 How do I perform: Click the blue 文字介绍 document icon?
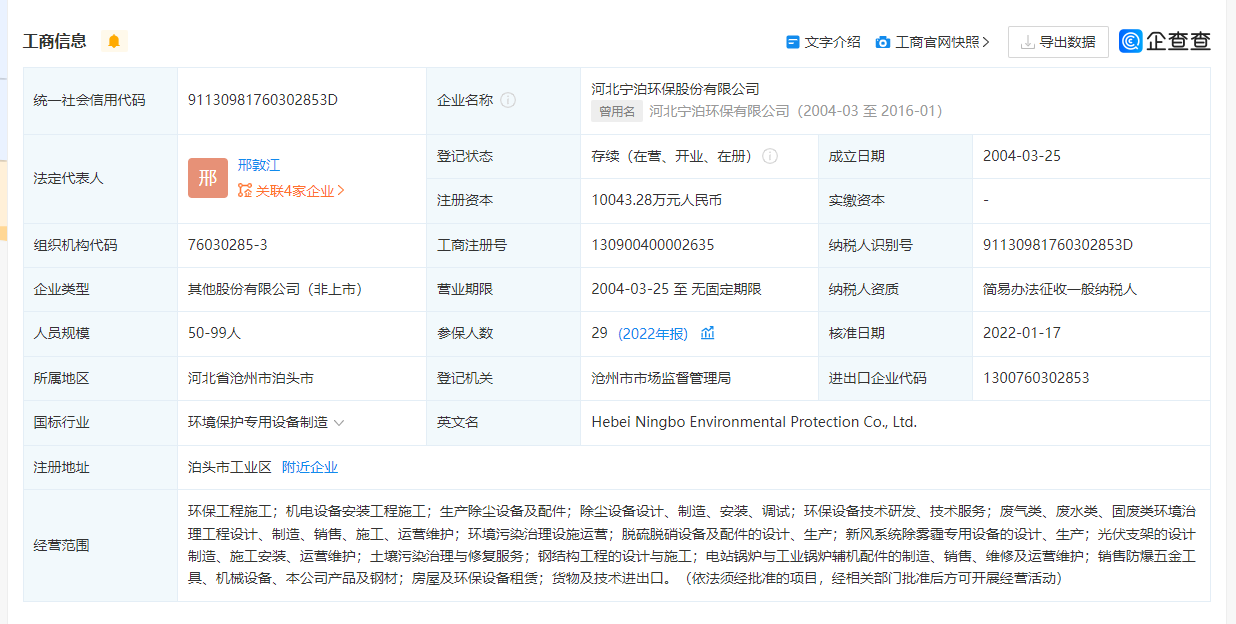coord(793,42)
